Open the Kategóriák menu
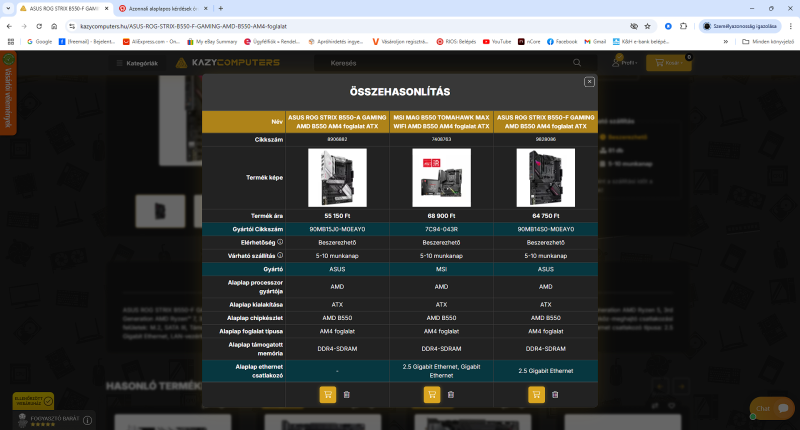This screenshot has height=430, width=800. pos(137,63)
